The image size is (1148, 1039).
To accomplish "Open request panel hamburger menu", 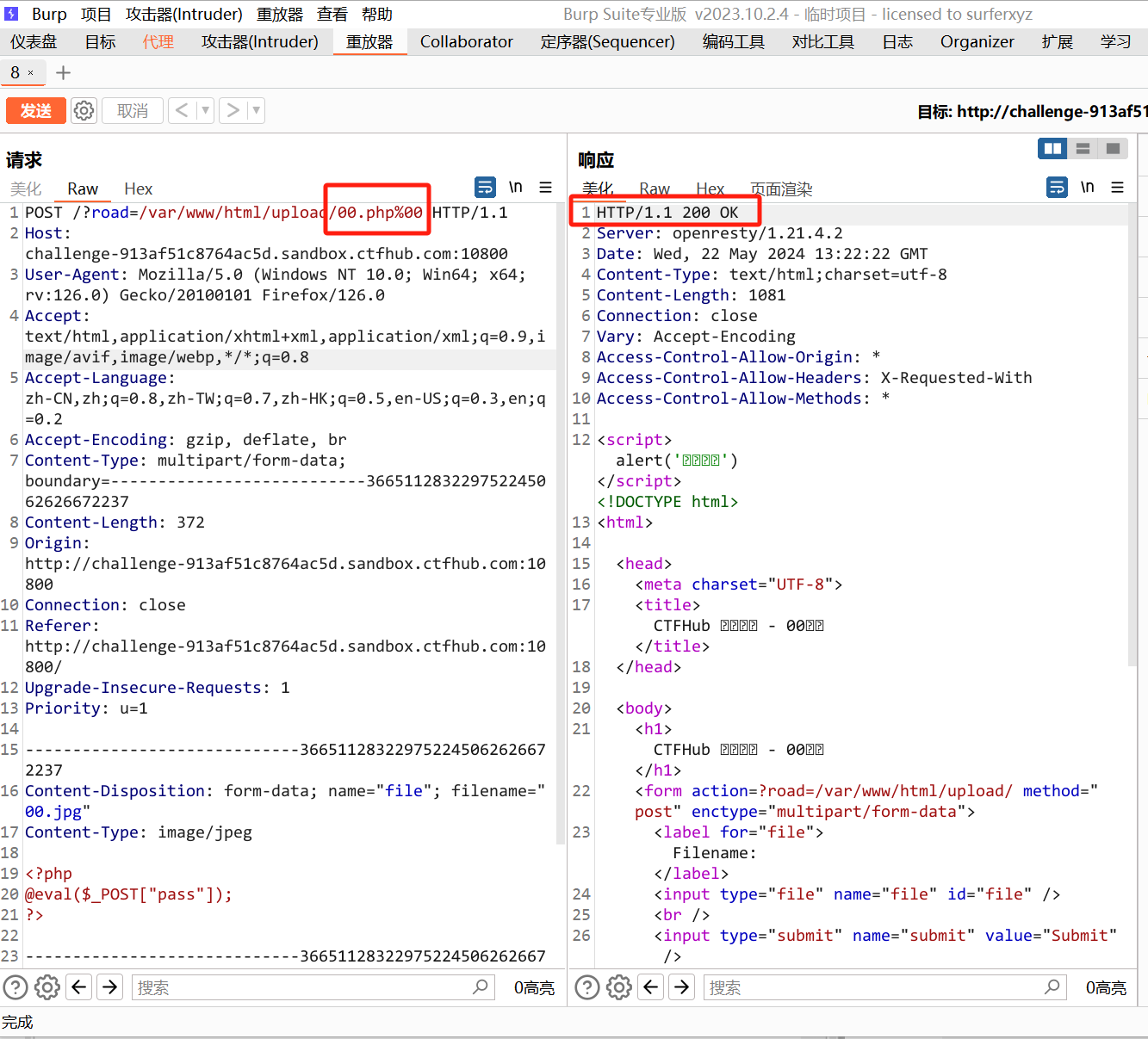I will (545, 187).
